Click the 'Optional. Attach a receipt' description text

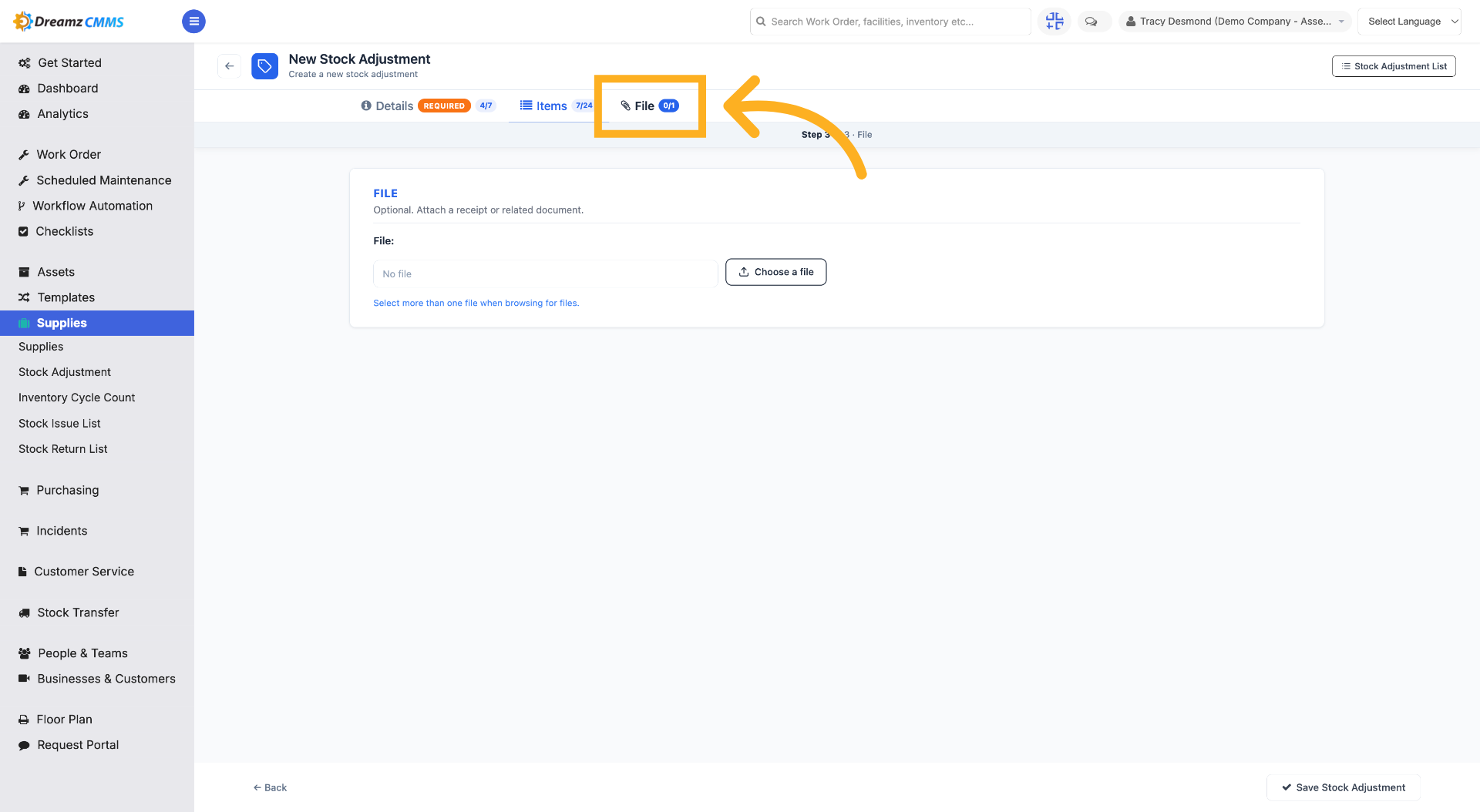tap(479, 210)
